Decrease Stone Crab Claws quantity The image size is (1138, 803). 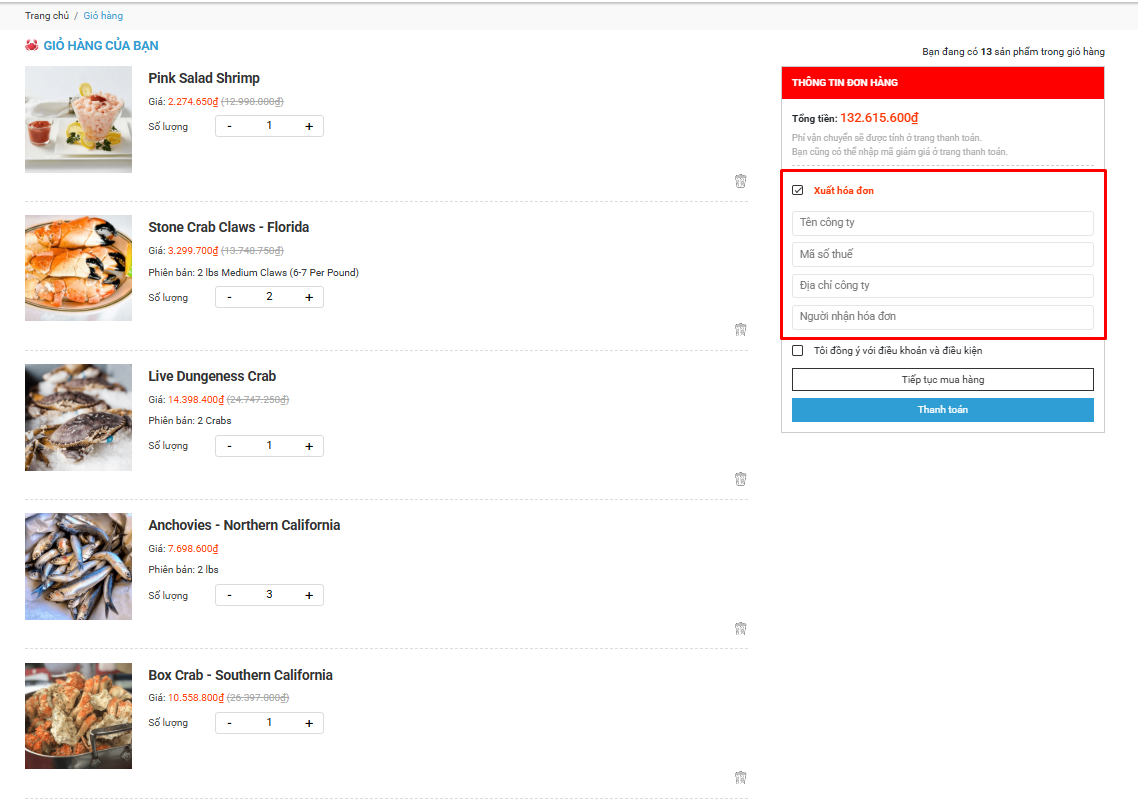coord(229,297)
